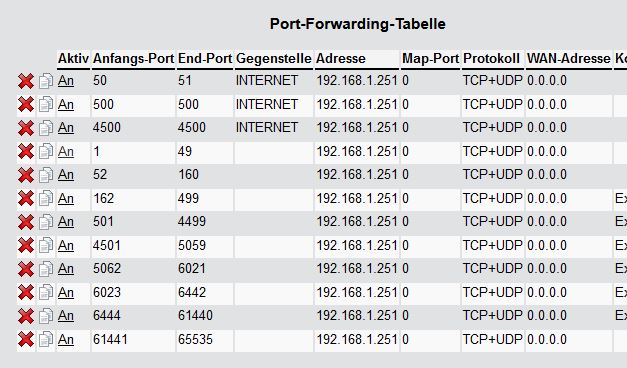Select the Gegenstelle column header
Screen dimensions: 627x368
point(274,59)
